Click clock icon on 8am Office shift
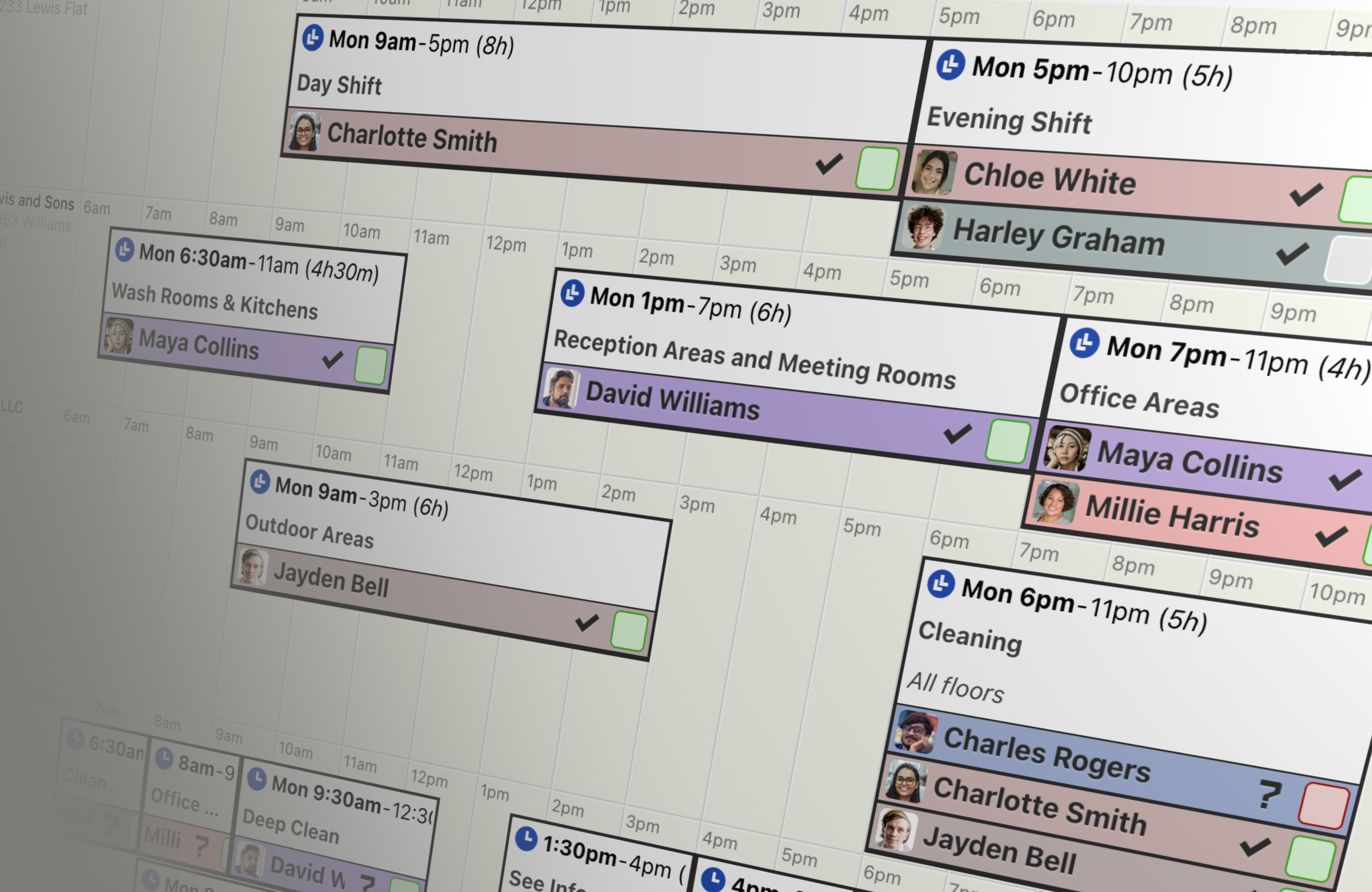Screen dimensions: 1372x892 (x=164, y=759)
